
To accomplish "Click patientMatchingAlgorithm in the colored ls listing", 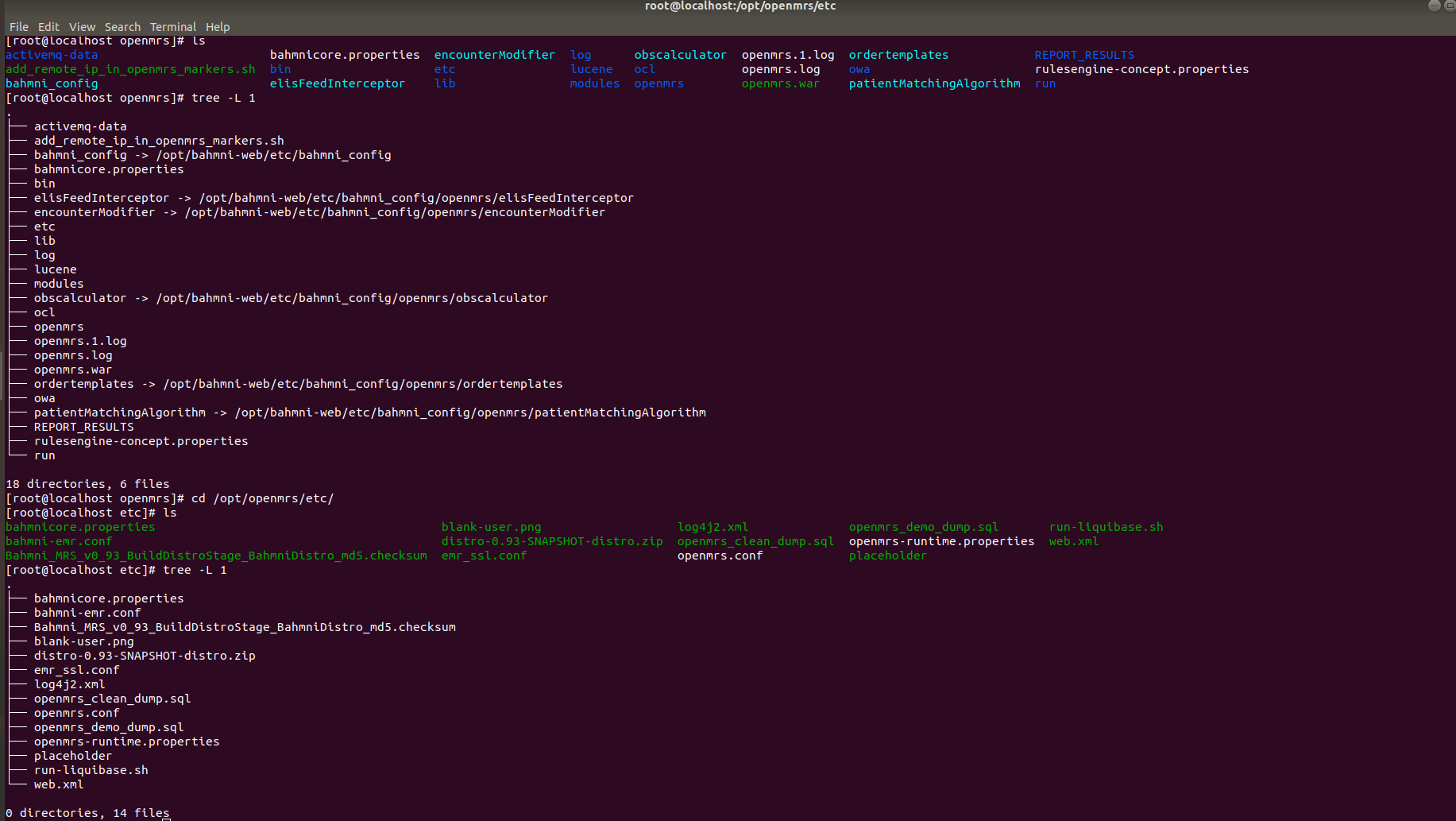I will point(934,83).
